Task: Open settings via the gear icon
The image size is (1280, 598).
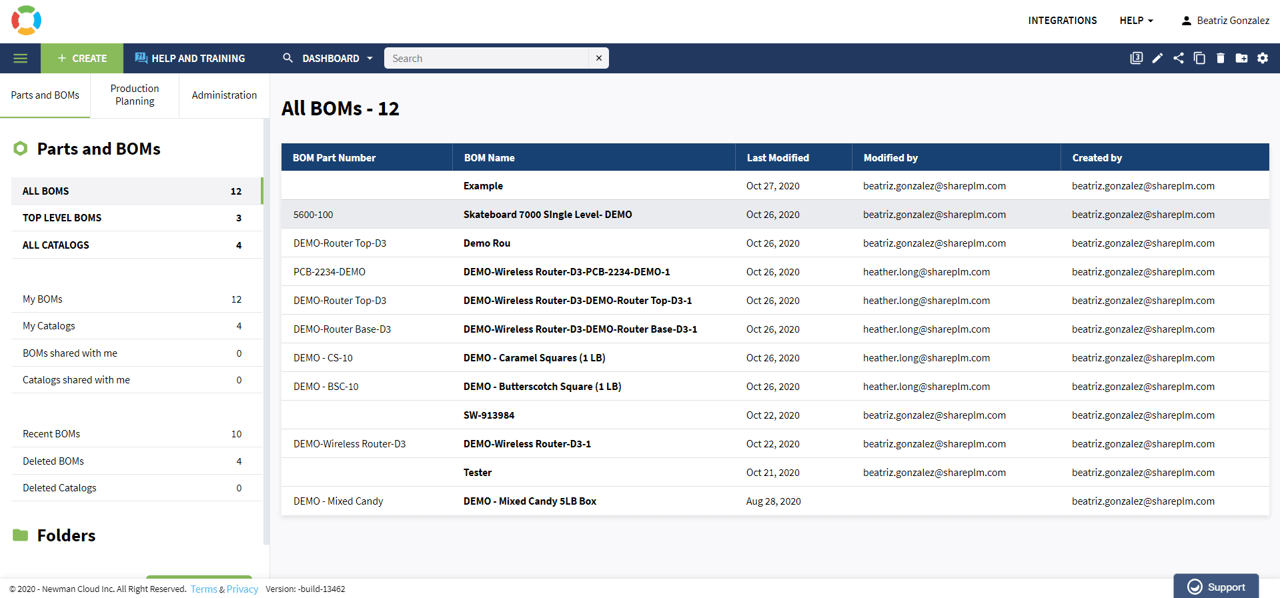Action: tap(1262, 58)
